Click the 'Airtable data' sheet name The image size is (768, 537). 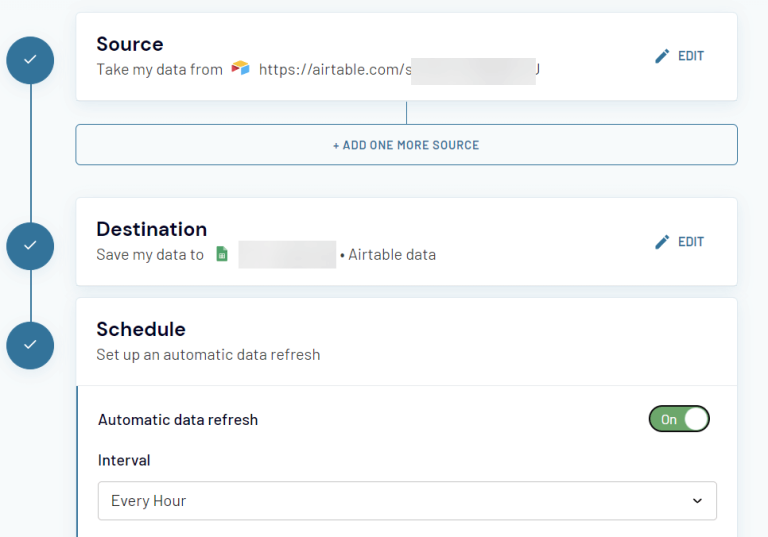392,255
